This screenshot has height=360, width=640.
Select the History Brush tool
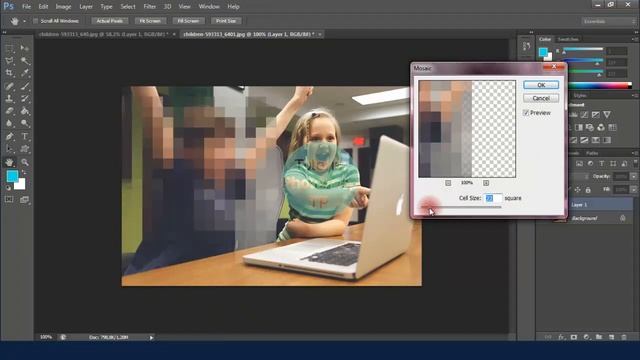(x=24, y=98)
